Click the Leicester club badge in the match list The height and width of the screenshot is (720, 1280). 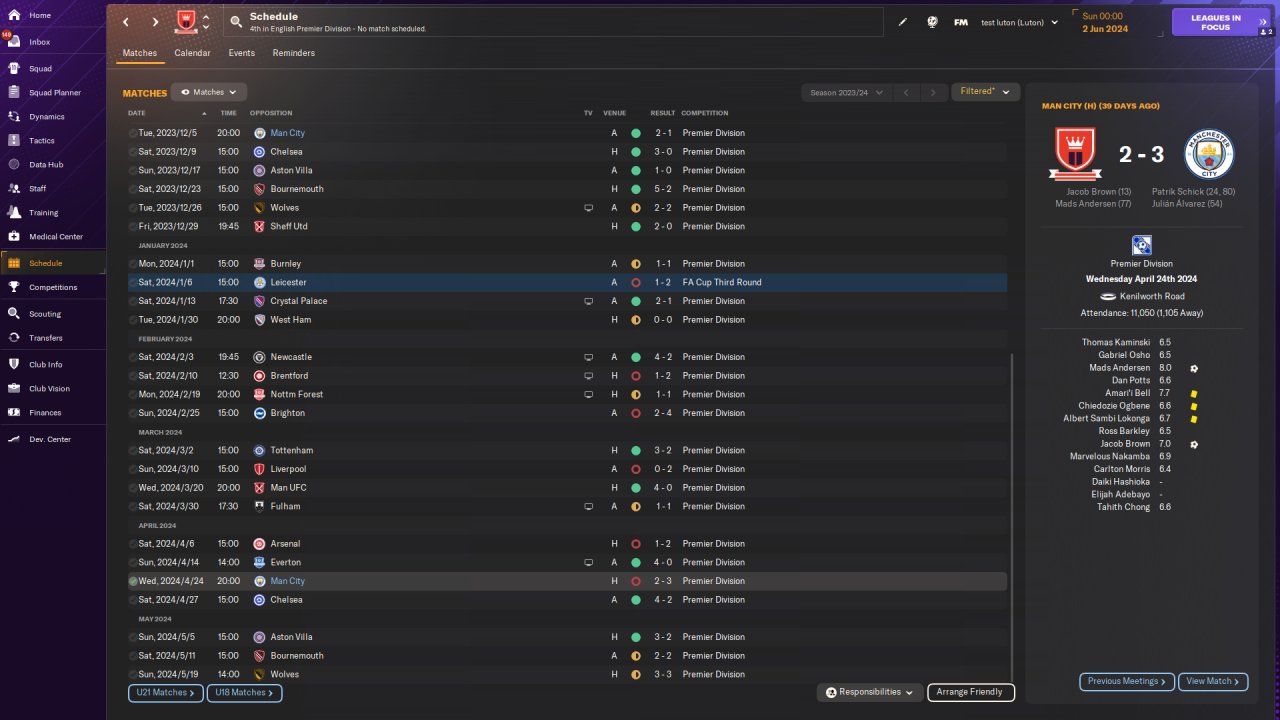pos(259,283)
